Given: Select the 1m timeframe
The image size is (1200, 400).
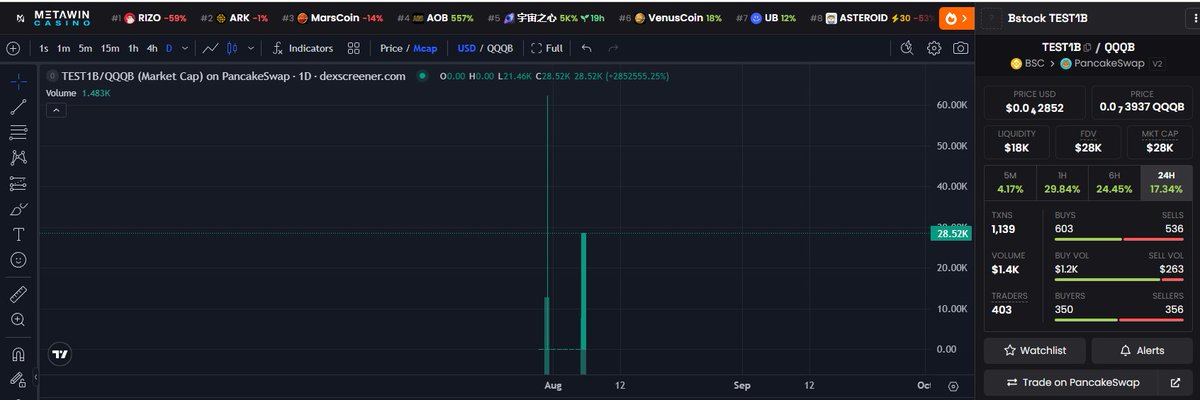Looking at the screenshot, I should [64, 48].
